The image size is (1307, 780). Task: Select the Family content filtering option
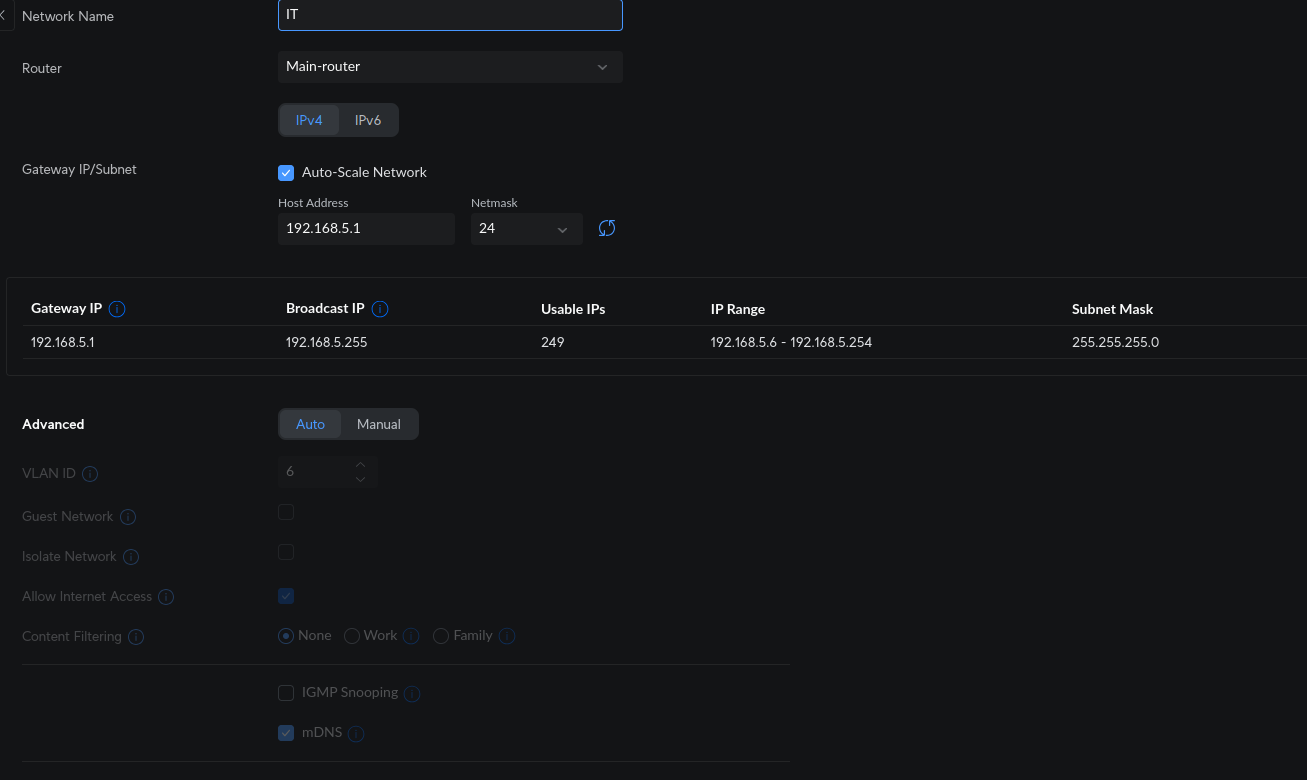click(x=441, y=636)
